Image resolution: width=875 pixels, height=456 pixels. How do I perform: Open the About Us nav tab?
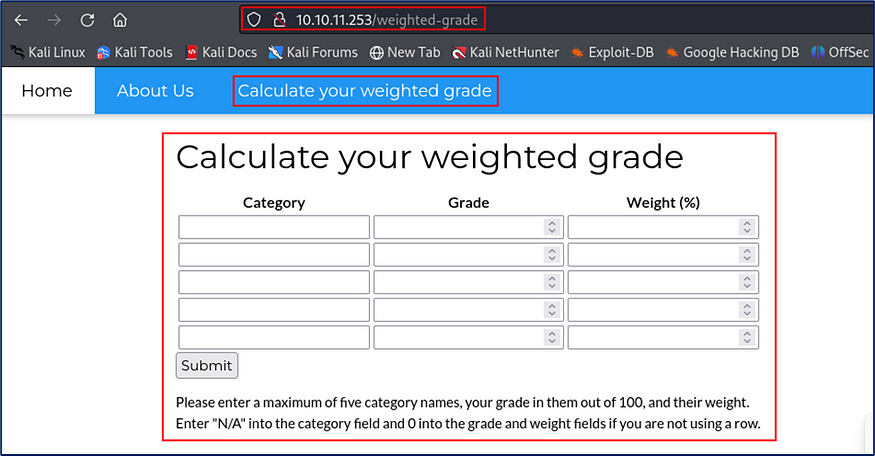pyautogui.click(x=155, y=90)
